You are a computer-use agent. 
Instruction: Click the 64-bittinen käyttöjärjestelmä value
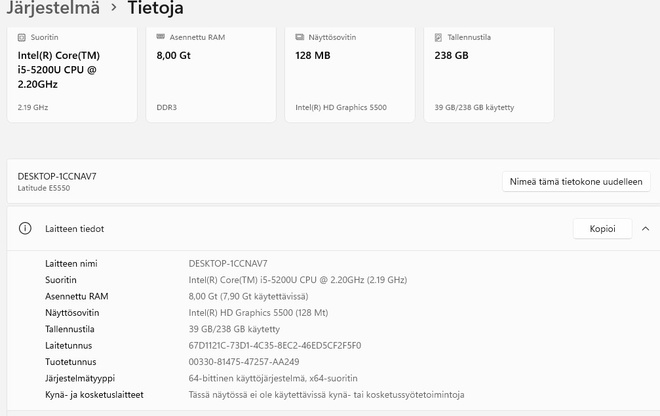tap(273, 379)
